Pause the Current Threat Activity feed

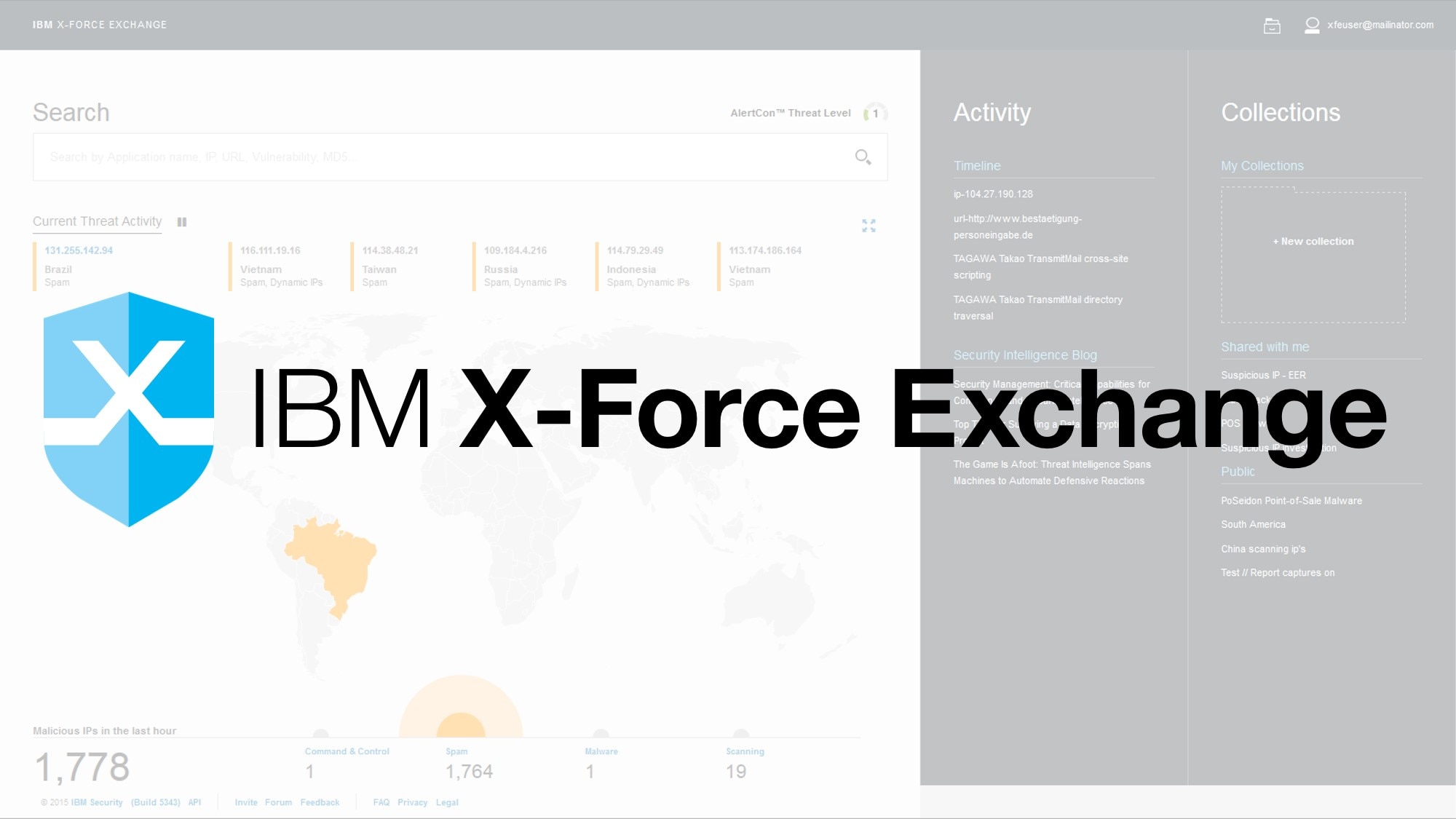(x=182, y=221)
